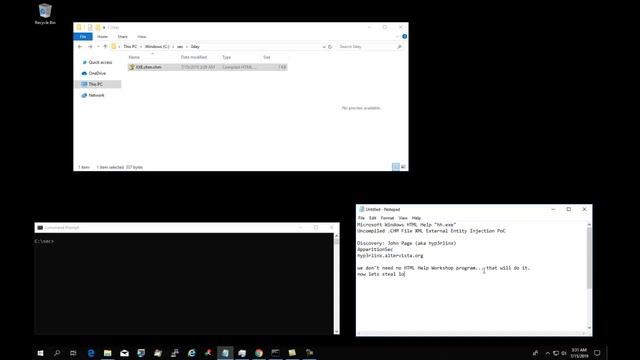Image resolution: width=640 pixels, height=360 pixels.
Task: Click This PC in the address path
Action: click(130, 47)
